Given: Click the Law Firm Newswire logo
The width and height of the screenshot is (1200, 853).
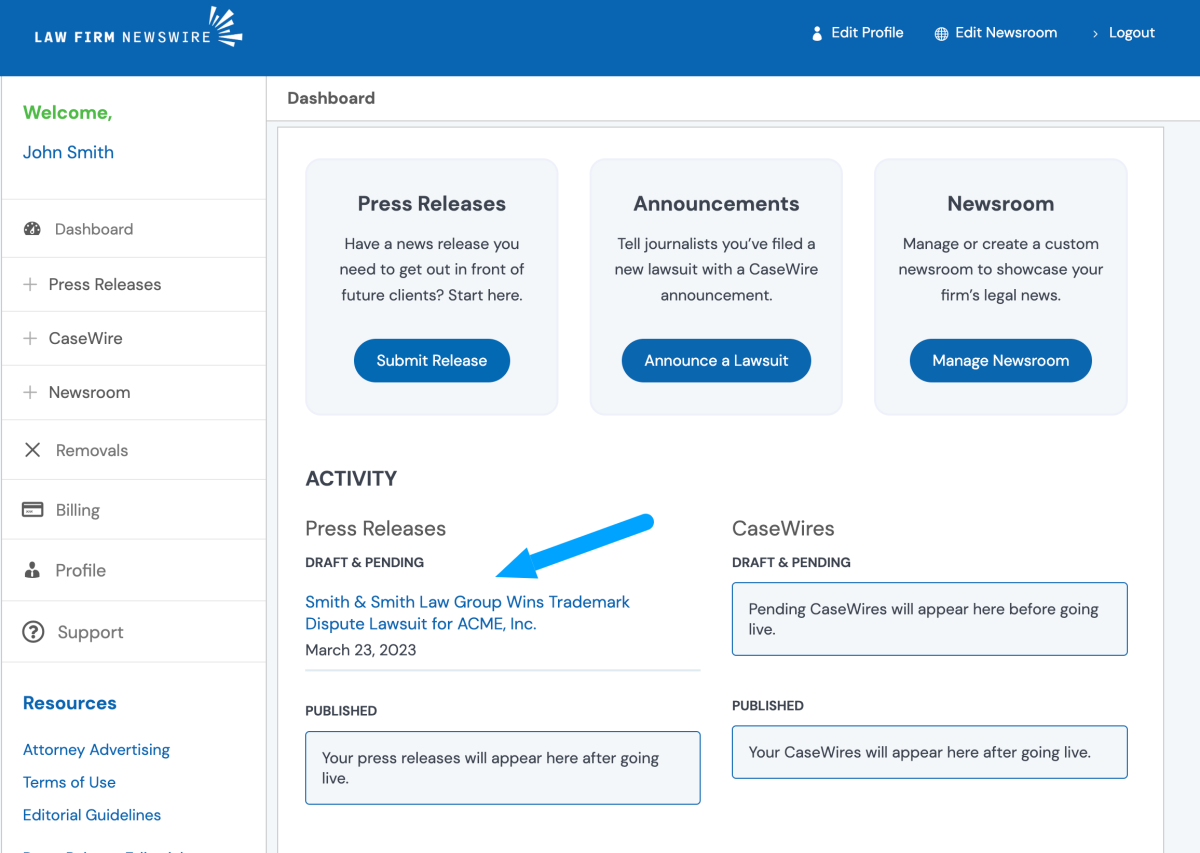Looking at the screenshot, I should coord(138,30).
